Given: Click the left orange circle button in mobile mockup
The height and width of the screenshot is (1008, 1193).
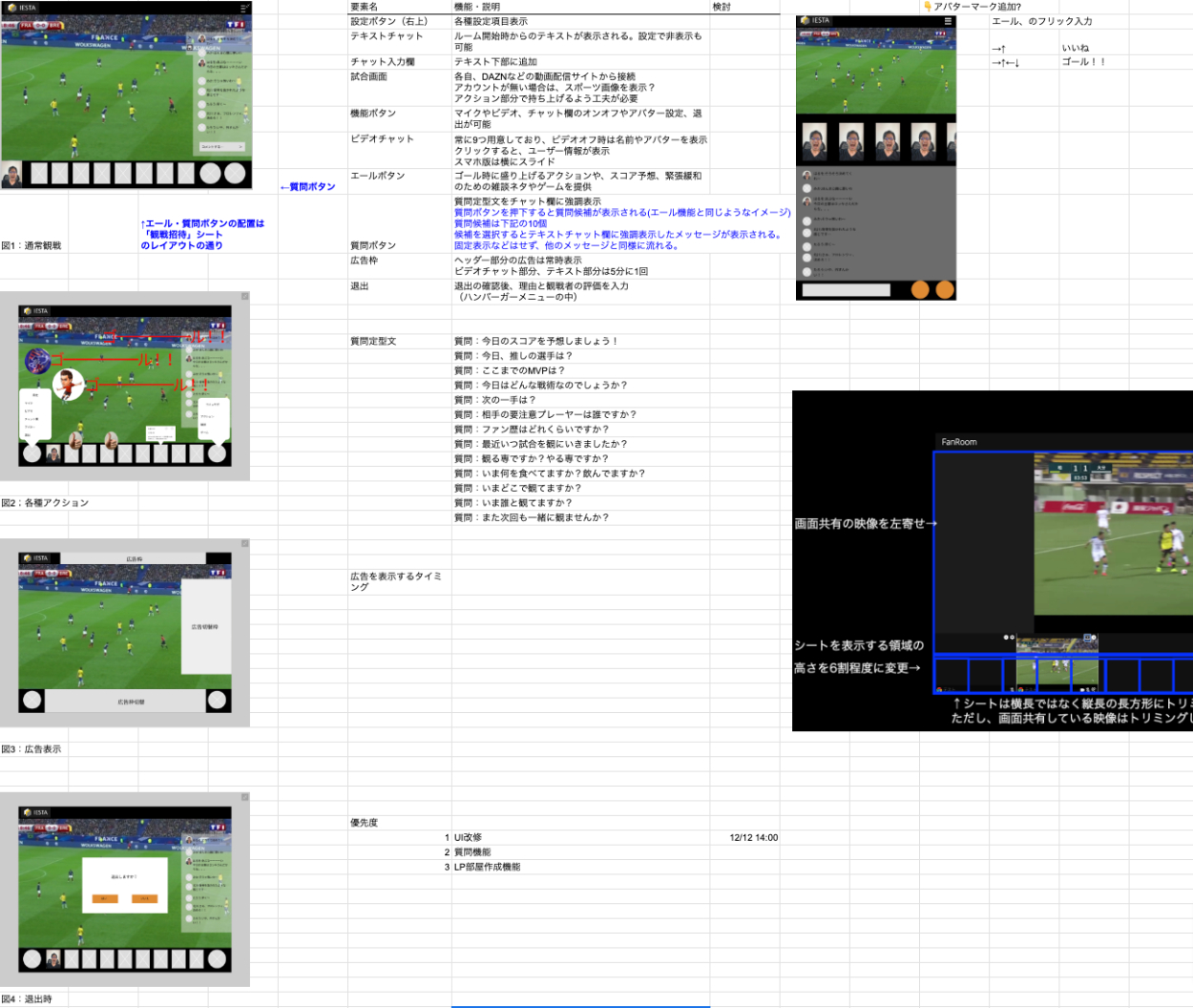Looking at the screenshot, I should click(x=920, y=290).
